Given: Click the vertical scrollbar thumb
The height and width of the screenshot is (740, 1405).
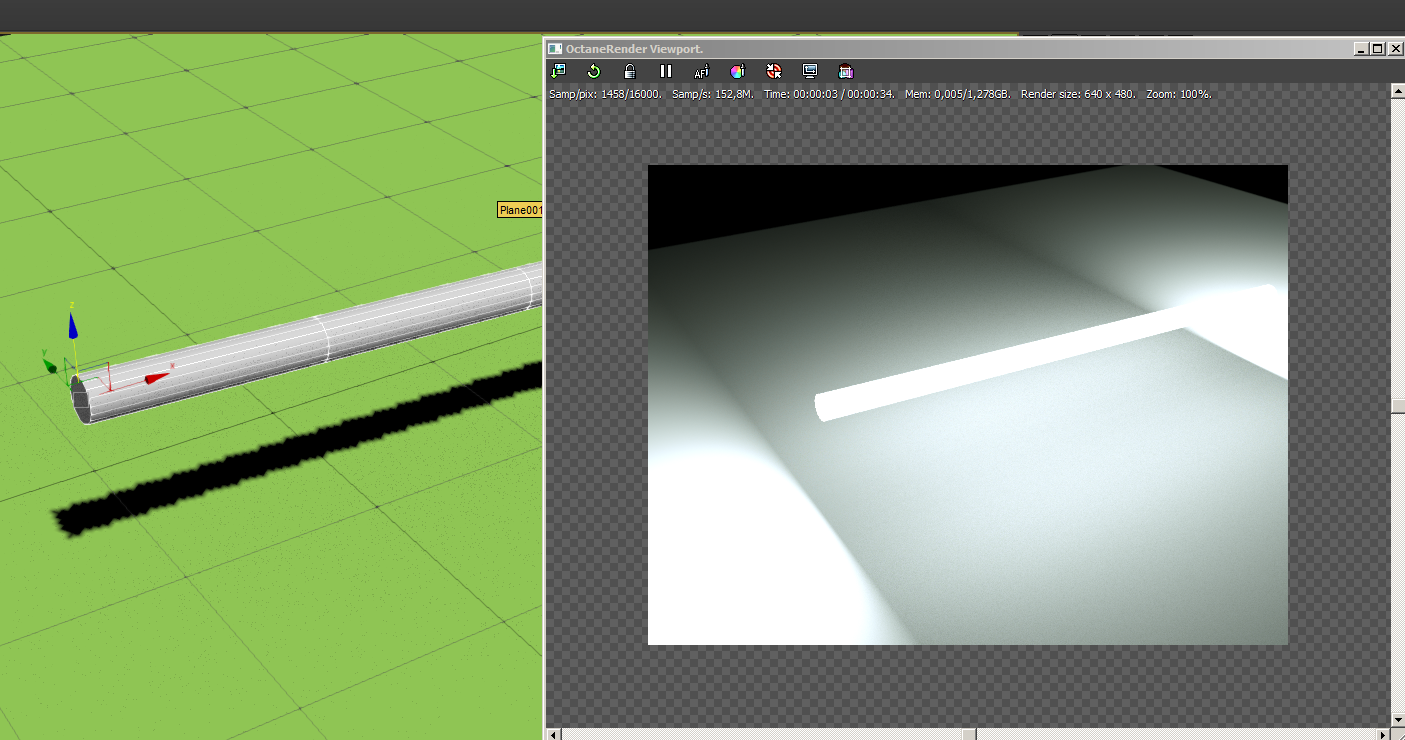Looking at the screenshot, I should pos(1398,407).
